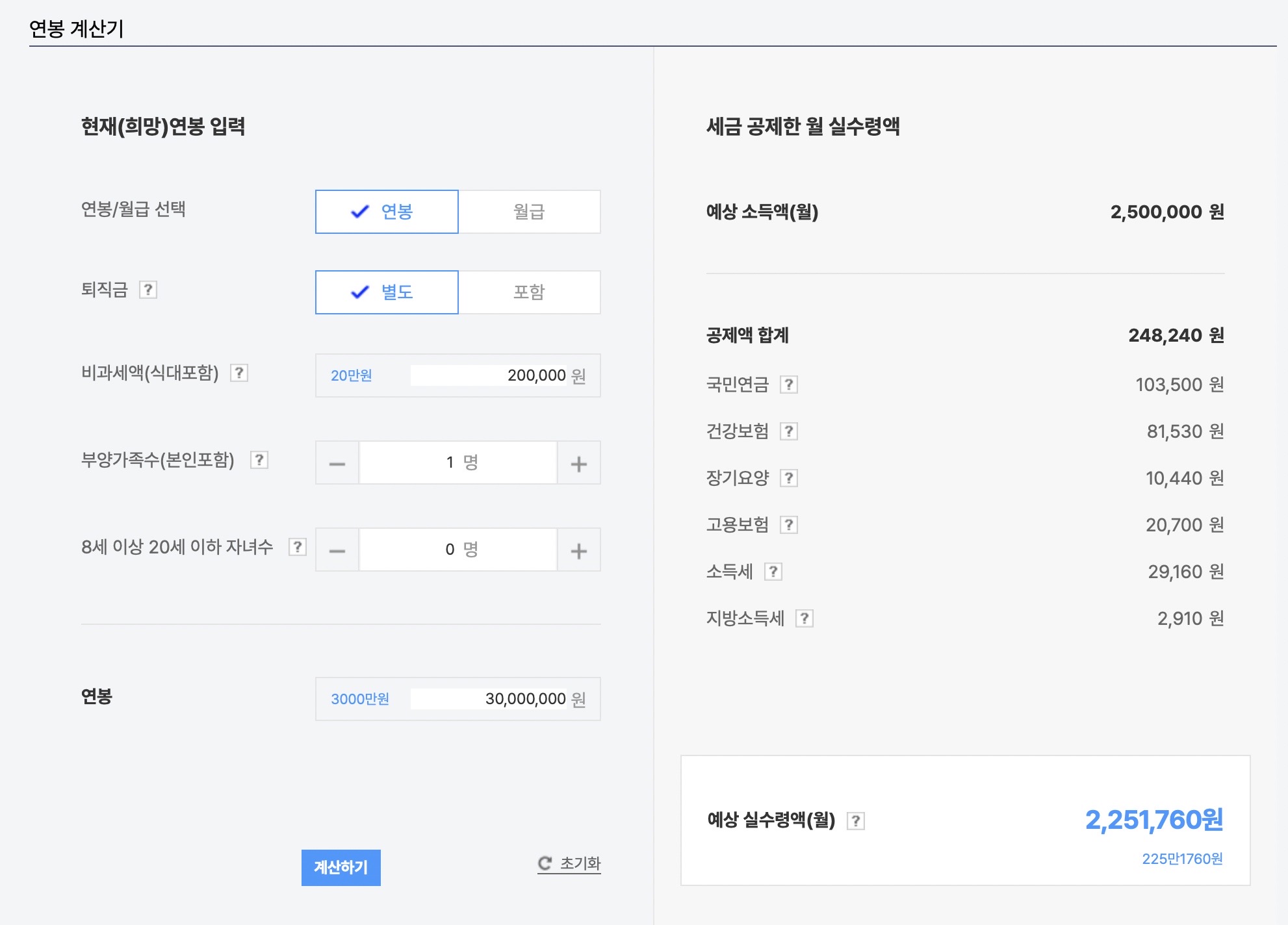Open help tooltip for 부양가족수(본인포함)
This screenshot has height=925, width=1288.
pyautogui.click(x=259, y=460)
